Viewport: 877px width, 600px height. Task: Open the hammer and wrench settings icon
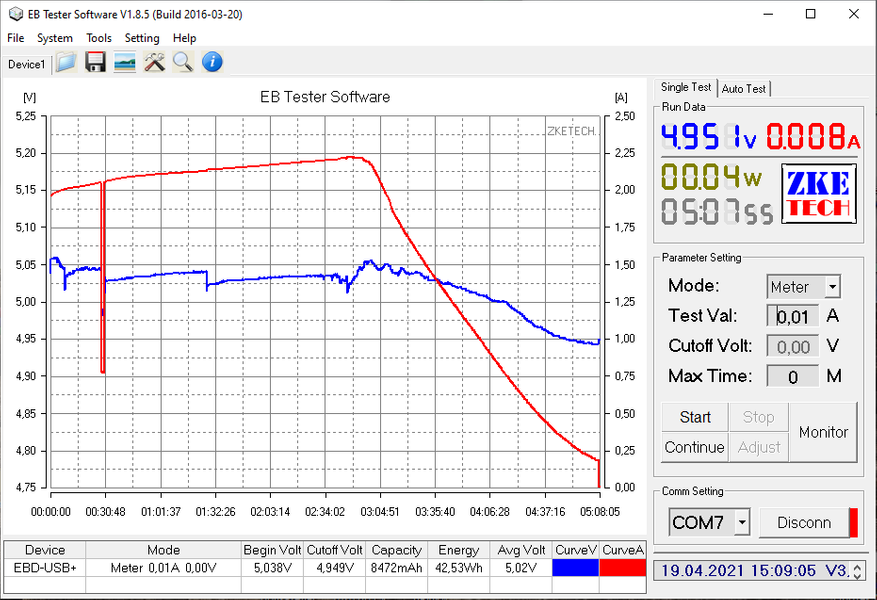point(154,63)
